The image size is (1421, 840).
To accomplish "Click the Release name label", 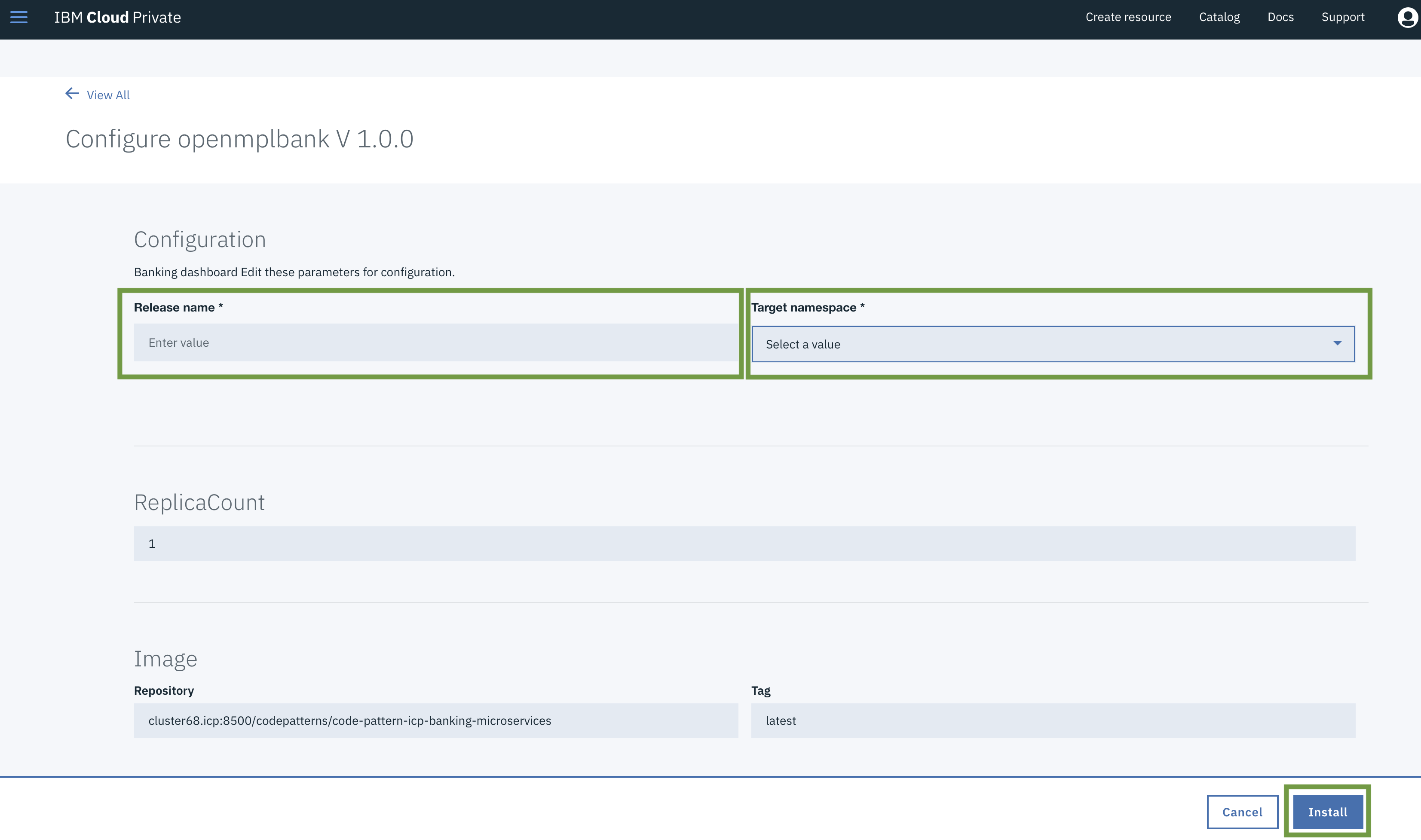I will pos(175,307).
